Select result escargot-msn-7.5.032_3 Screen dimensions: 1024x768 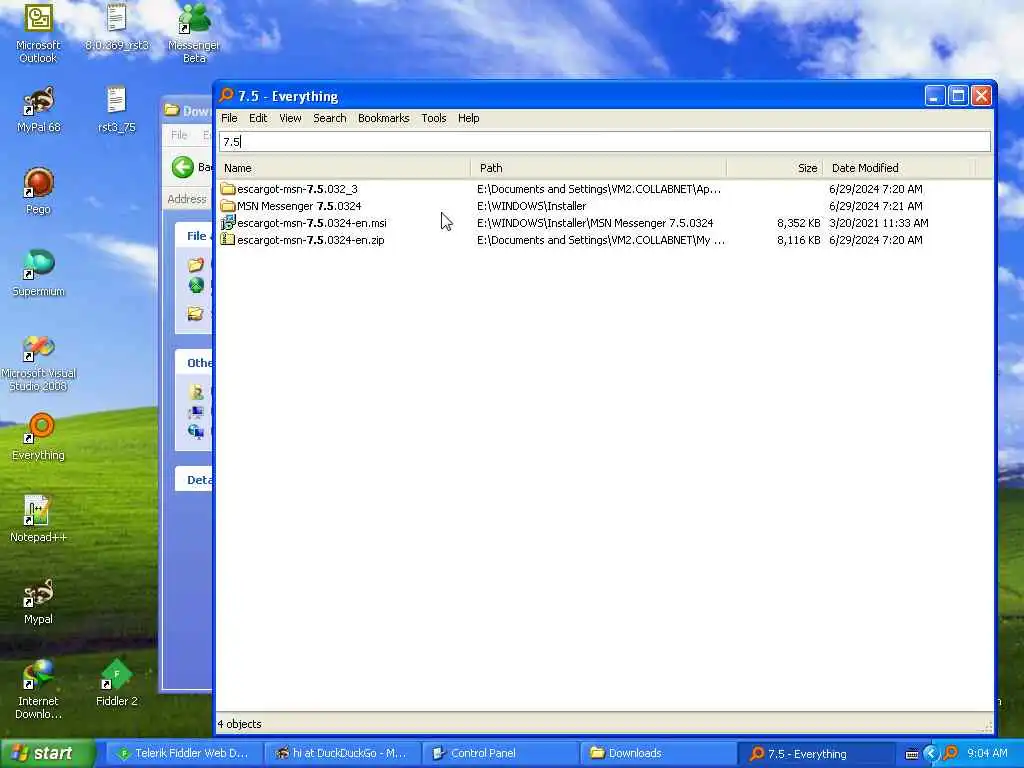click(x=297, y=189)
